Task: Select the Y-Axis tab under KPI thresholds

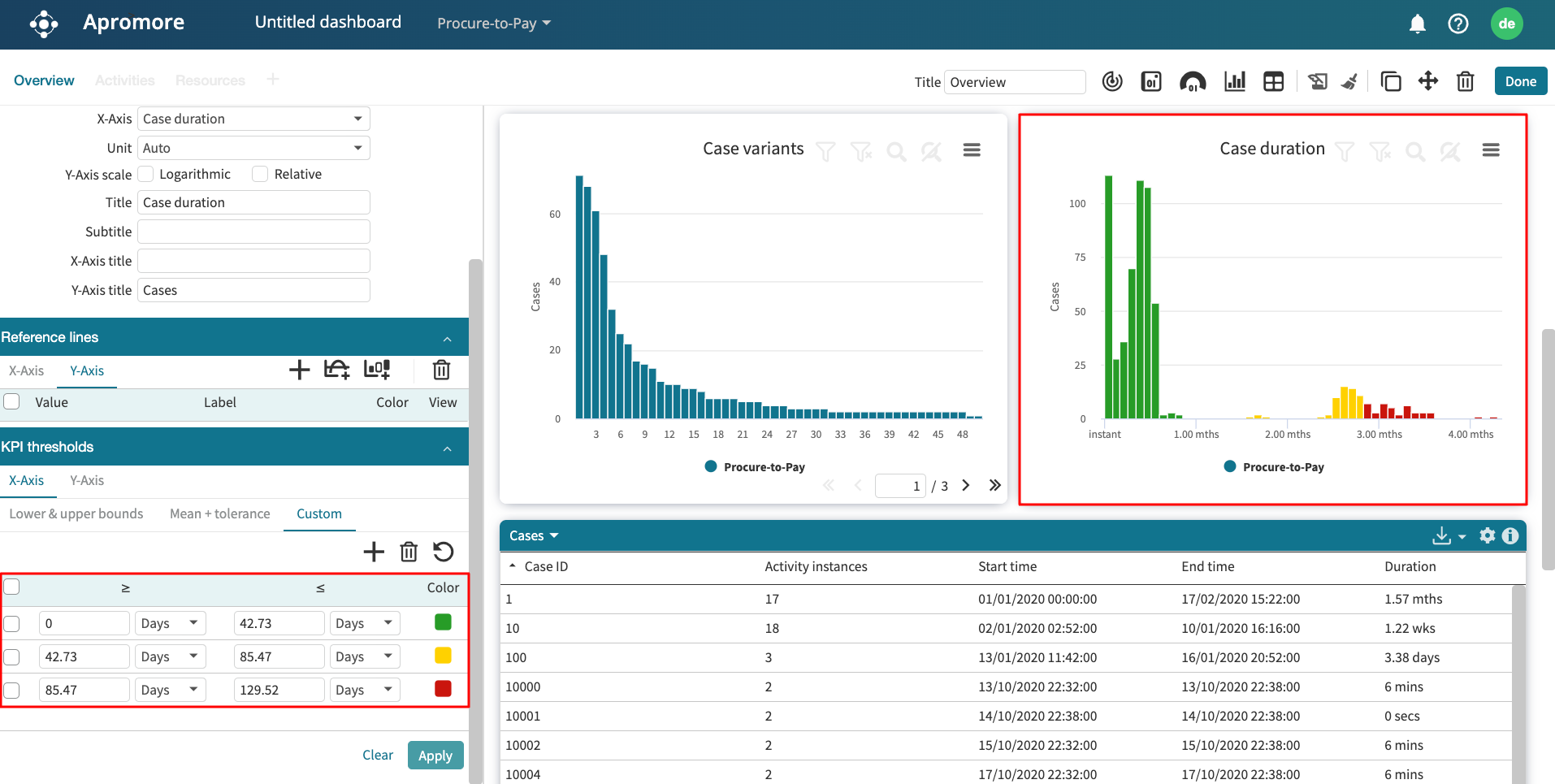Action: [87, 480]
